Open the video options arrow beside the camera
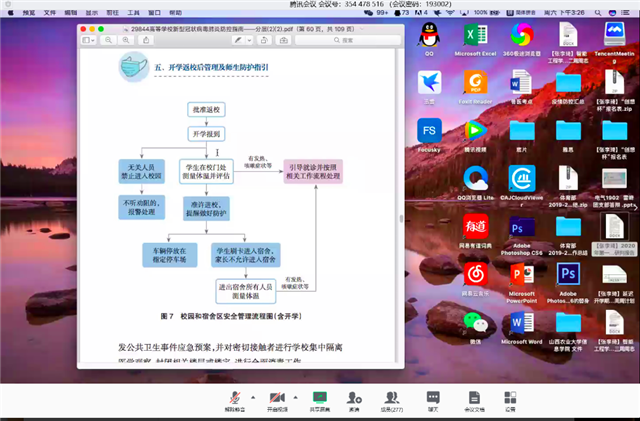 click(x=296, y=397)
